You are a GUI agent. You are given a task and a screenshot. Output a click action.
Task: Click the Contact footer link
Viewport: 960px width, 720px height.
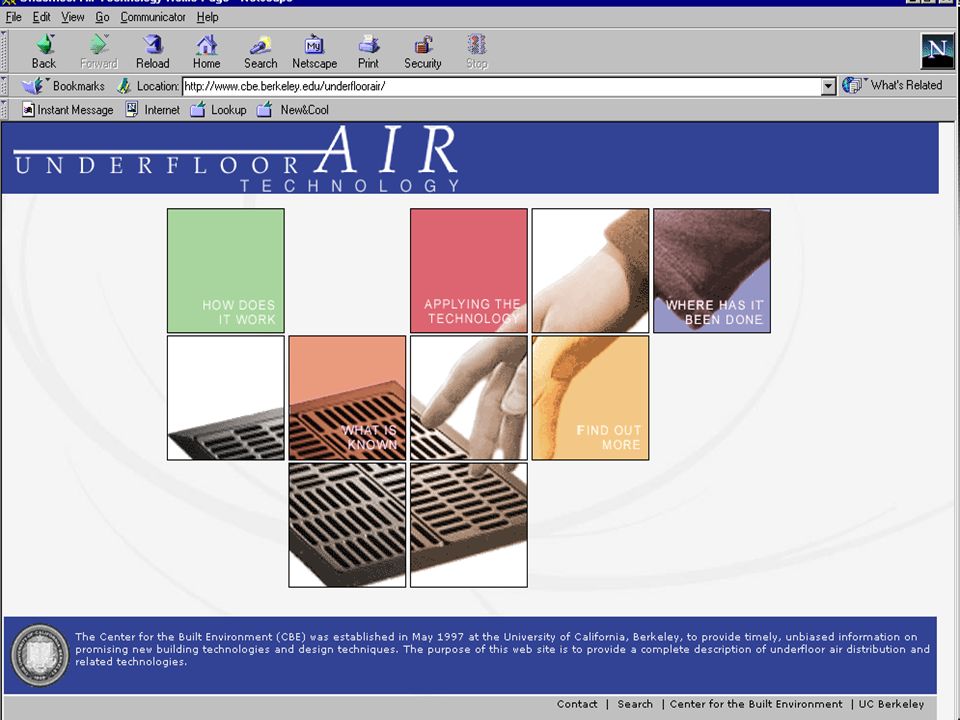(577, 704)
